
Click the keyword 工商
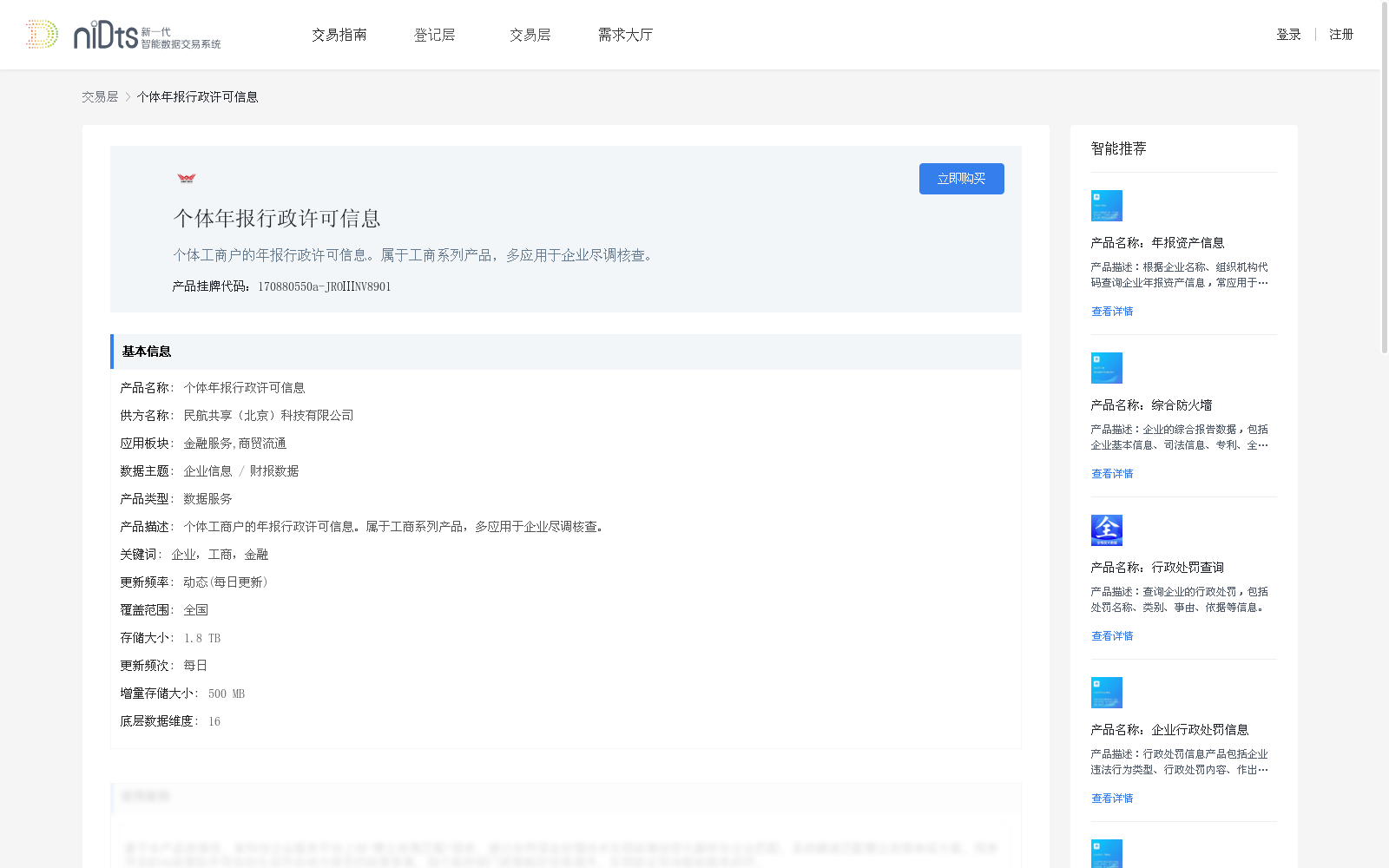tap(220, 555)
